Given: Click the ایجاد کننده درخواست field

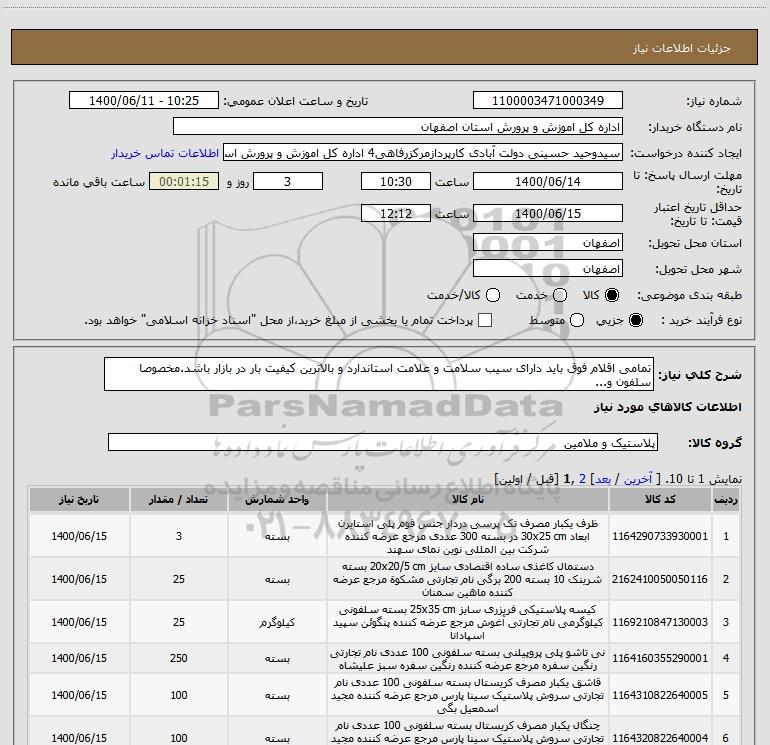Looking at the screenshot, I should [423, 152].
